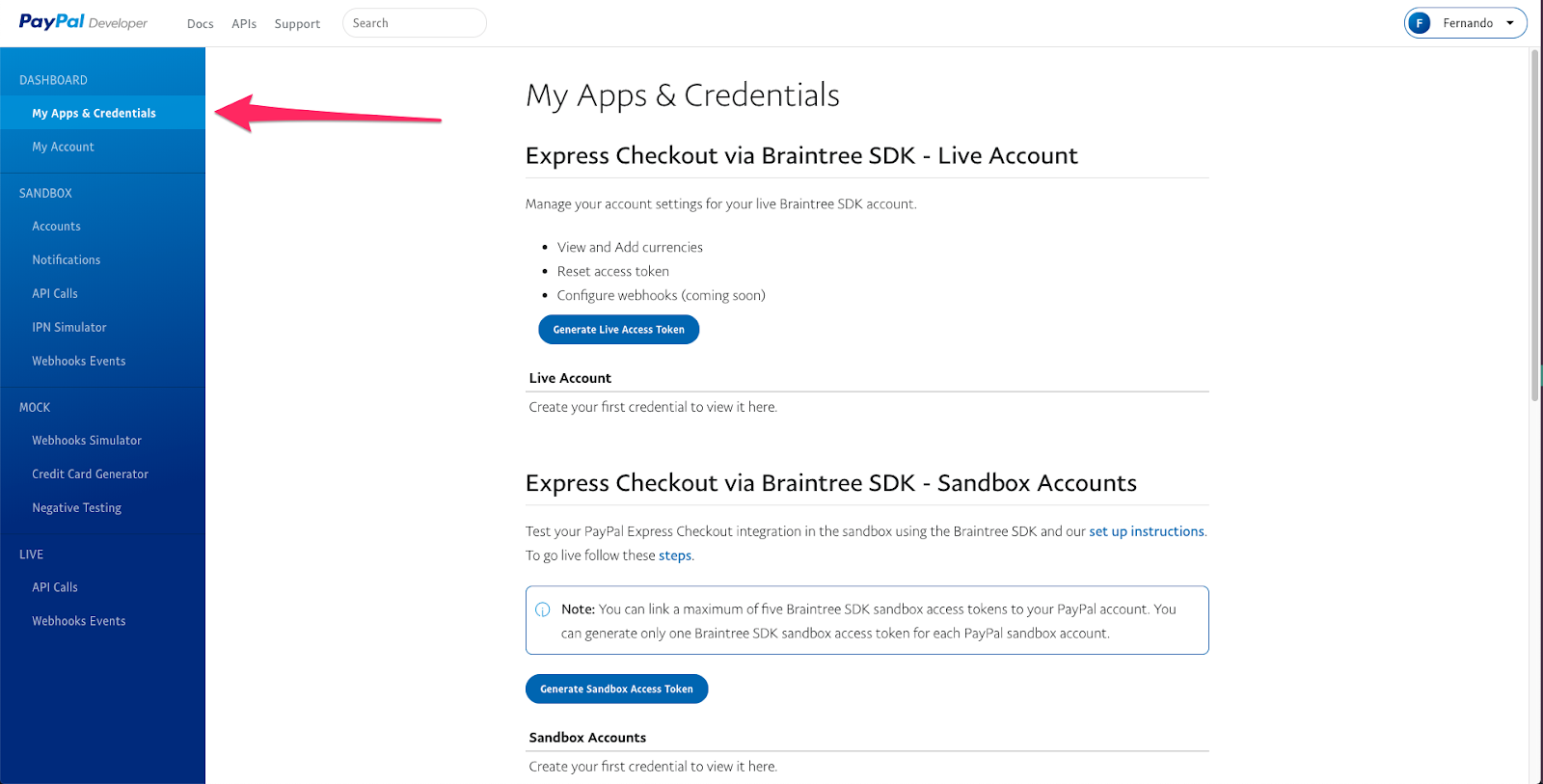Click the SANDBOX section header

45,193
